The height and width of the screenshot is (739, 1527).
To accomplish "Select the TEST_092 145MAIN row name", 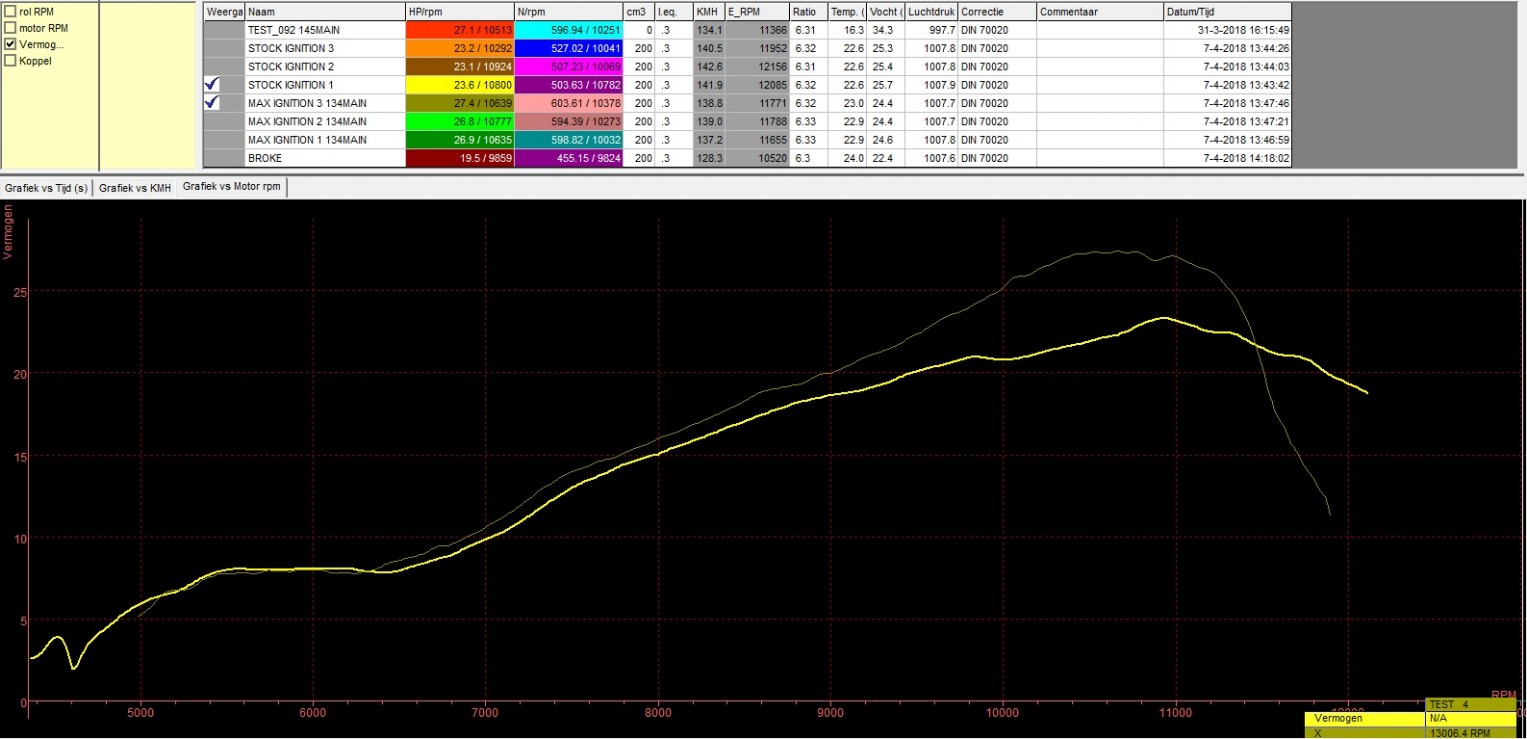I will (325, 30).
